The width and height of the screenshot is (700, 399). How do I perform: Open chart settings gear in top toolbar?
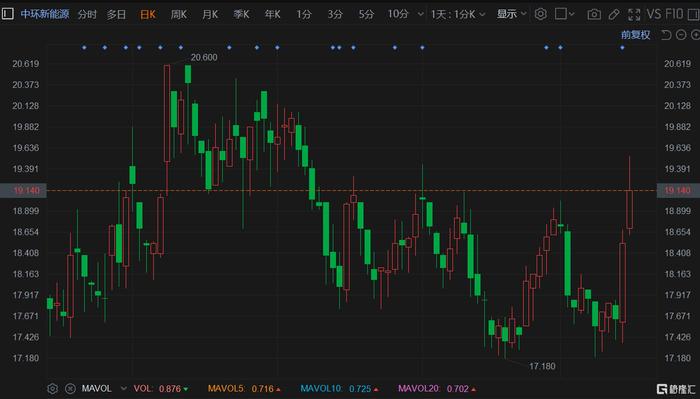(x=541, y=14)
